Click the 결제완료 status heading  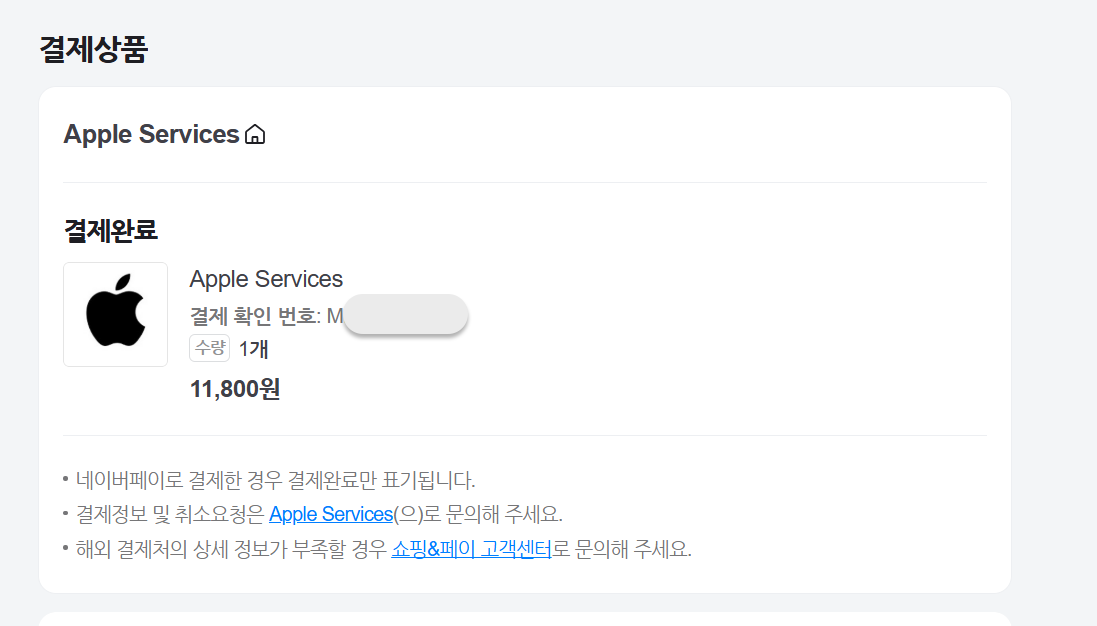(x=111, y=230)
